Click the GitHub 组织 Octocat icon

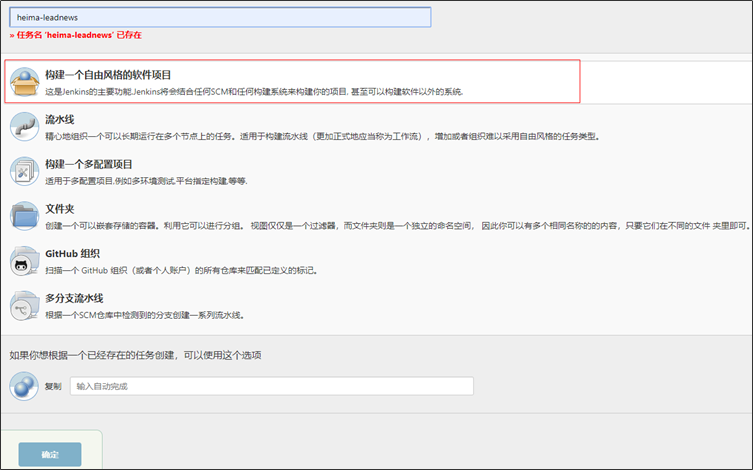coord(24,261)
